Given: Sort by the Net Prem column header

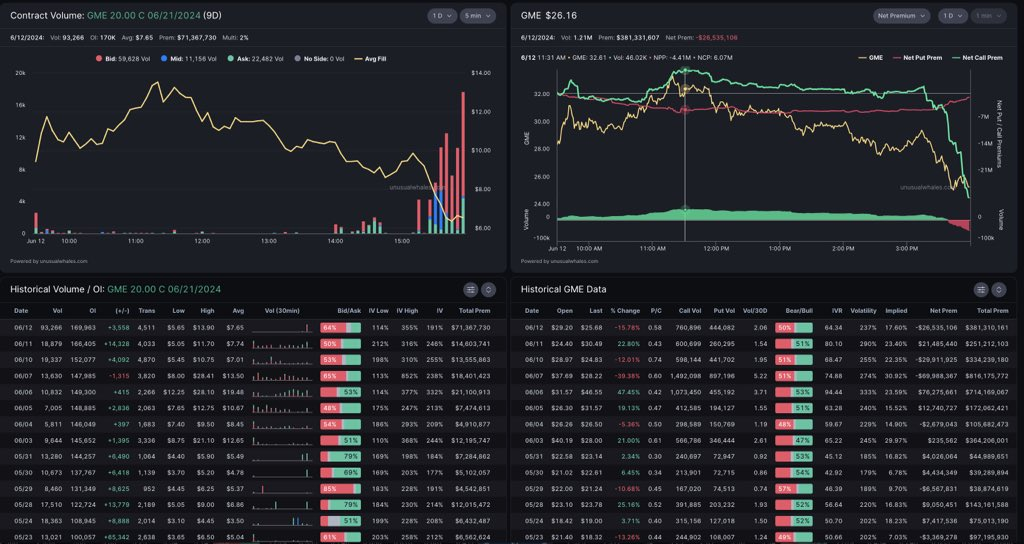Looking at the screenshot, I should [x=944, y=311].
